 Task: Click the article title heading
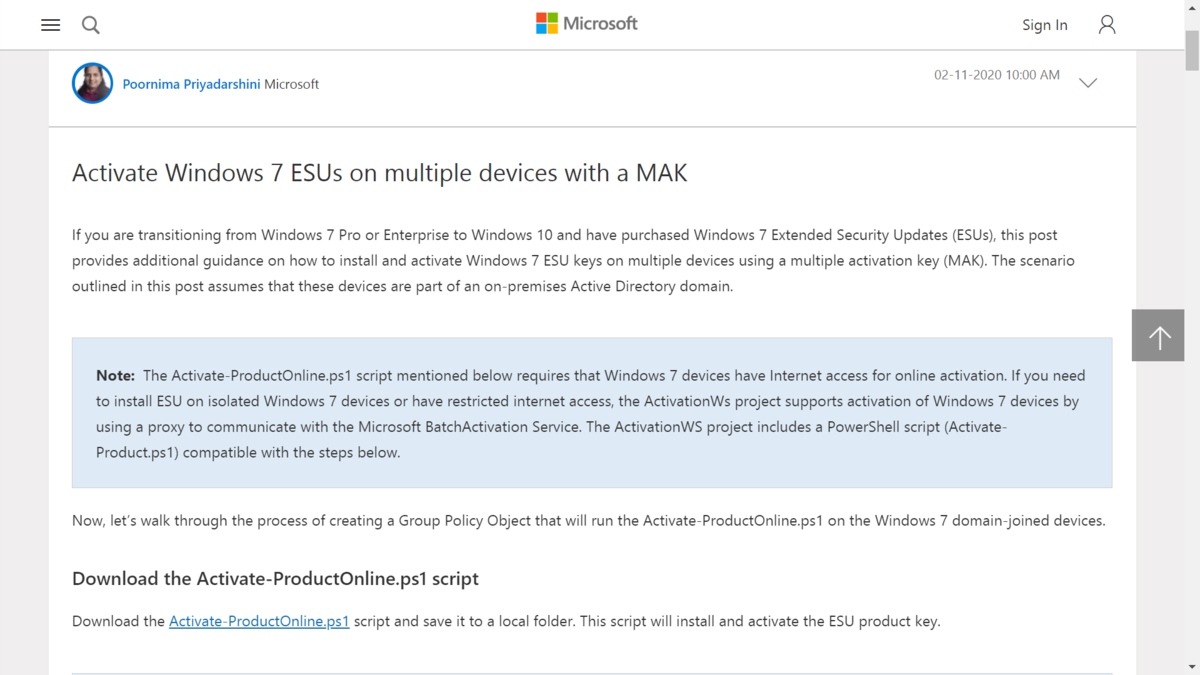[x=378, y=172]
